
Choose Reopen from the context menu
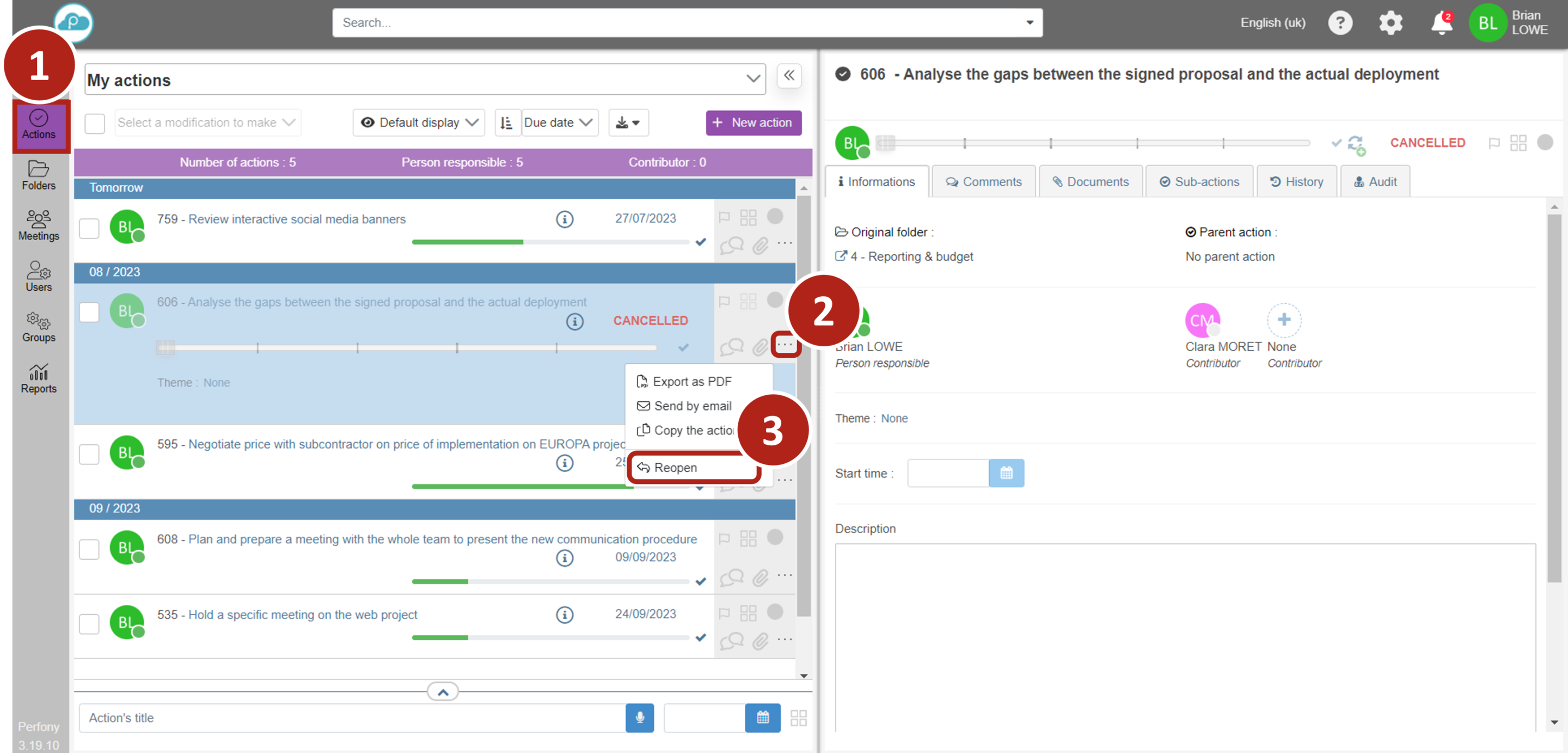[x=676, y=468]
